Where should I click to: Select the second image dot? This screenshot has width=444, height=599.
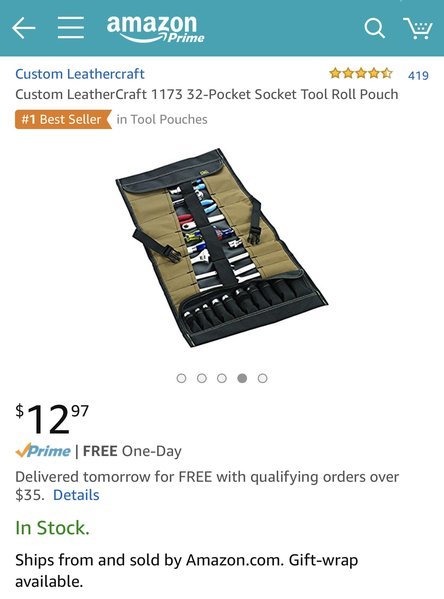pyautogui.click(x=202, y=378)
